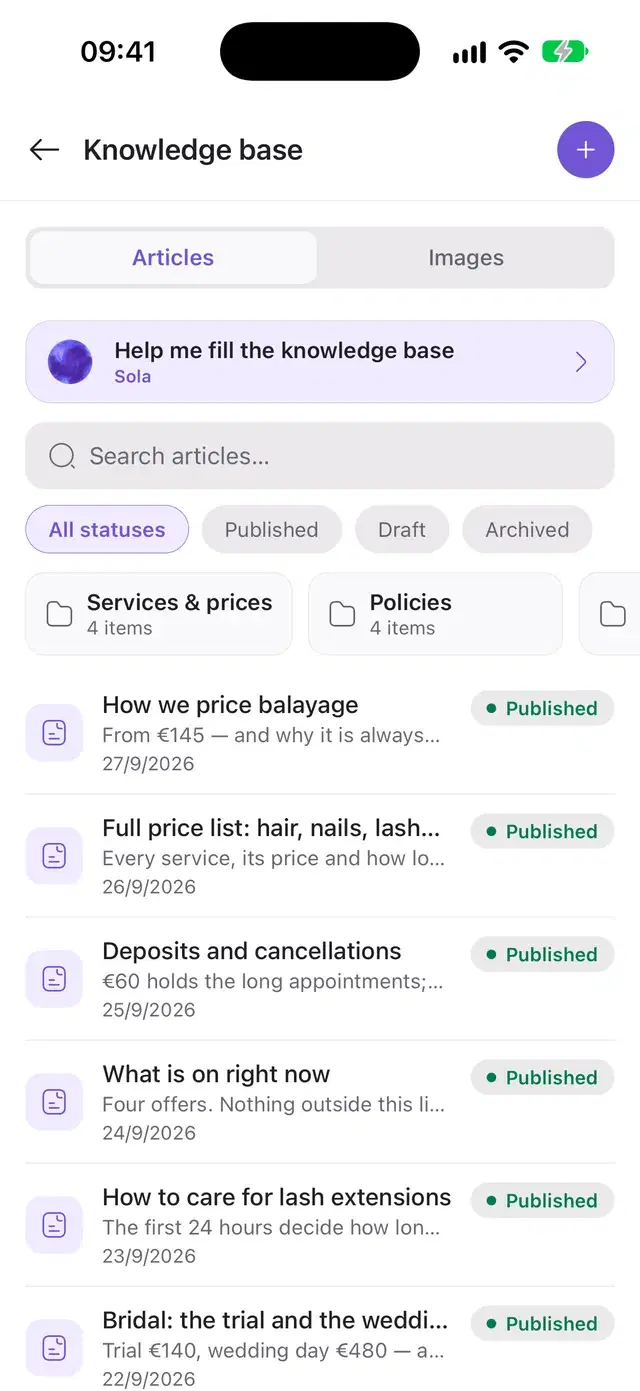Tap the Deposits and cancellations article icon
The height and width of the screenshot is (1391, 640).
click(54, 979)
